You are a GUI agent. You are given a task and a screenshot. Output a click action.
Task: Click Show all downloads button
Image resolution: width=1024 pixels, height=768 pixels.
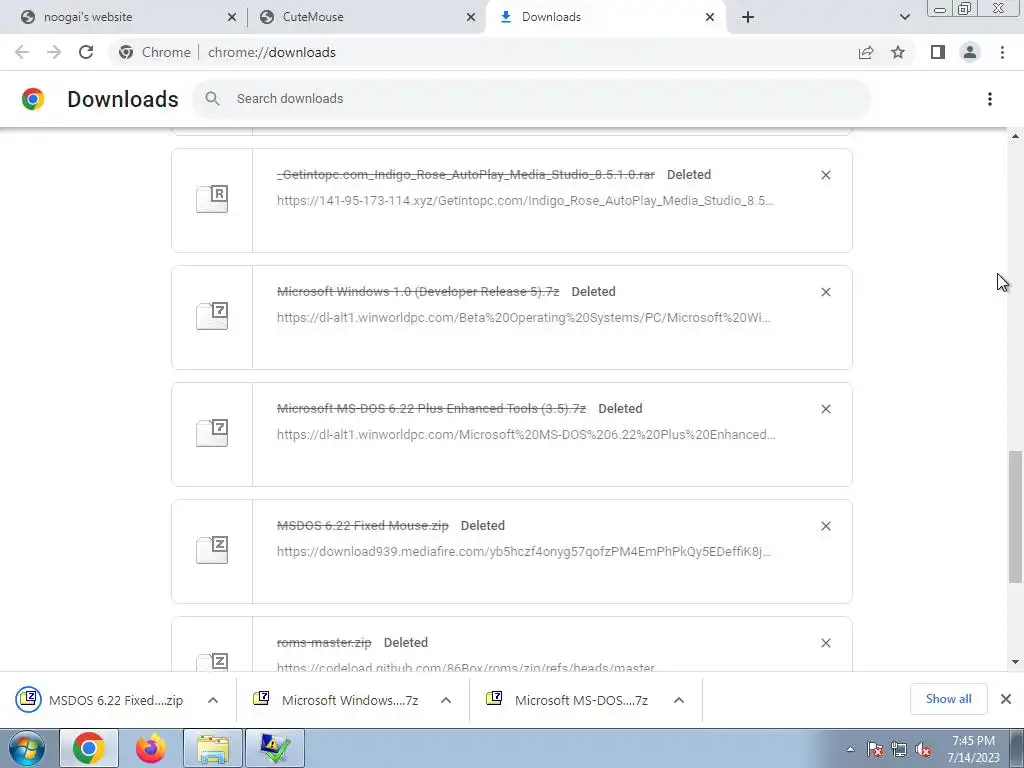(x=948, y=699)
